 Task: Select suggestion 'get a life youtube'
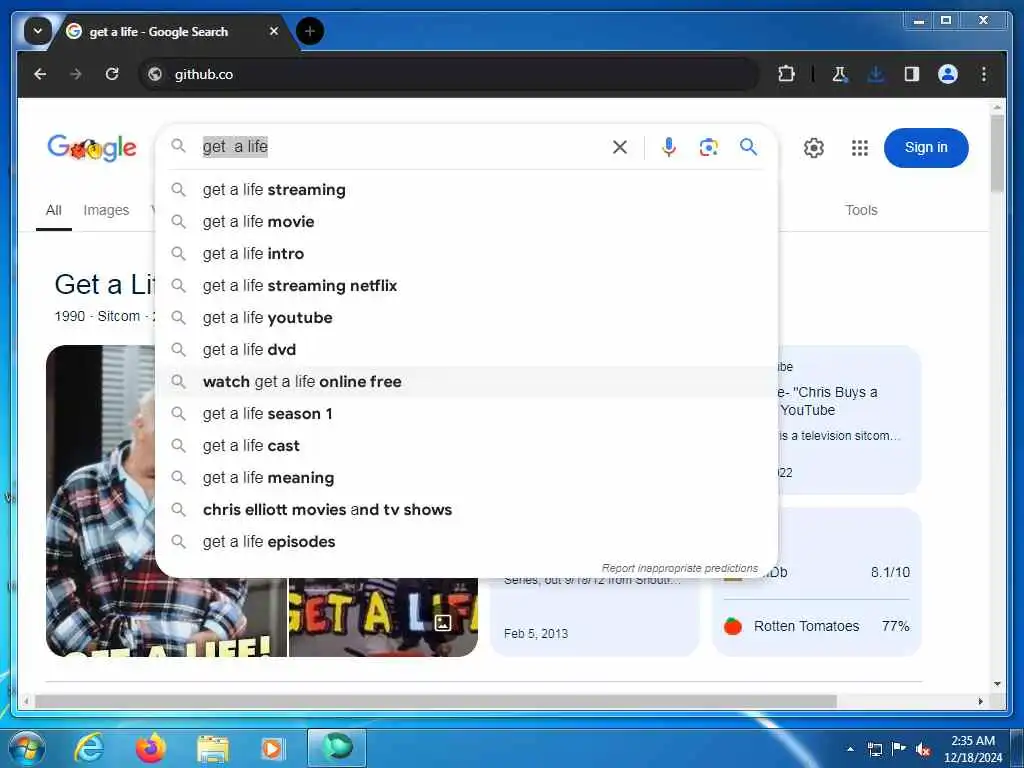point(466,318)
